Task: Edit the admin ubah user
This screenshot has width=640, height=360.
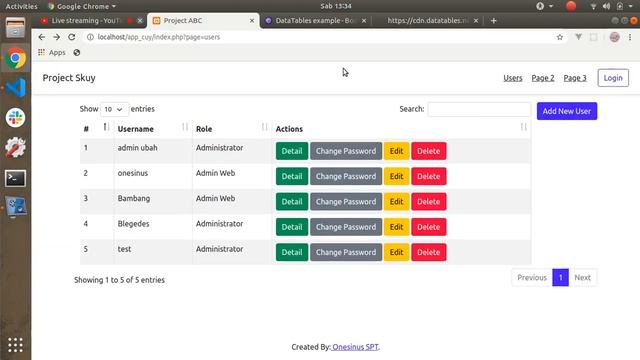Action: tap(396, 151)
